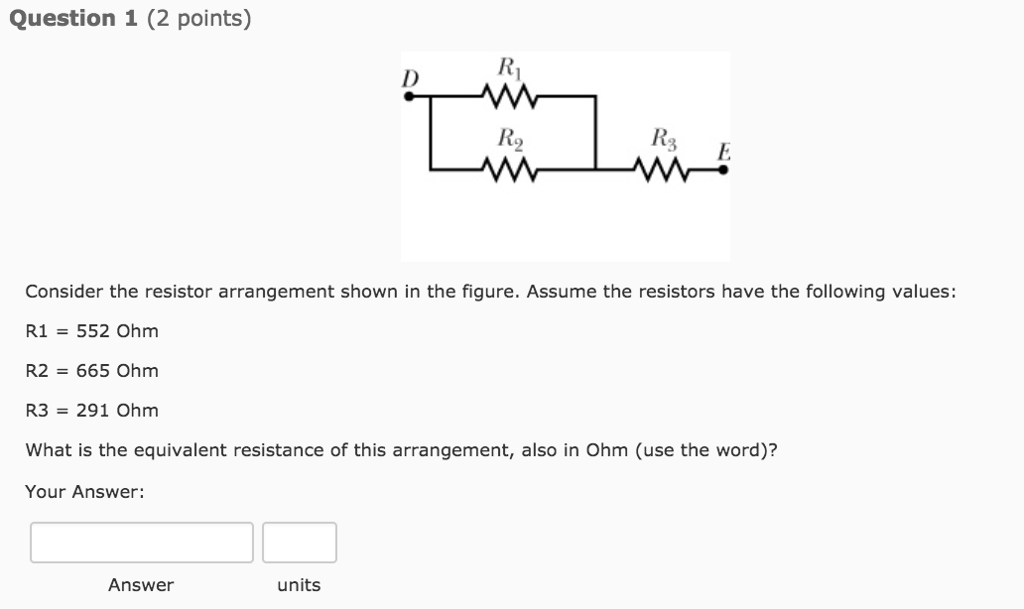Click the text R3 = 291 Ohm
1024x609 pixels.
pyautogui.click(x=91, y=410)
